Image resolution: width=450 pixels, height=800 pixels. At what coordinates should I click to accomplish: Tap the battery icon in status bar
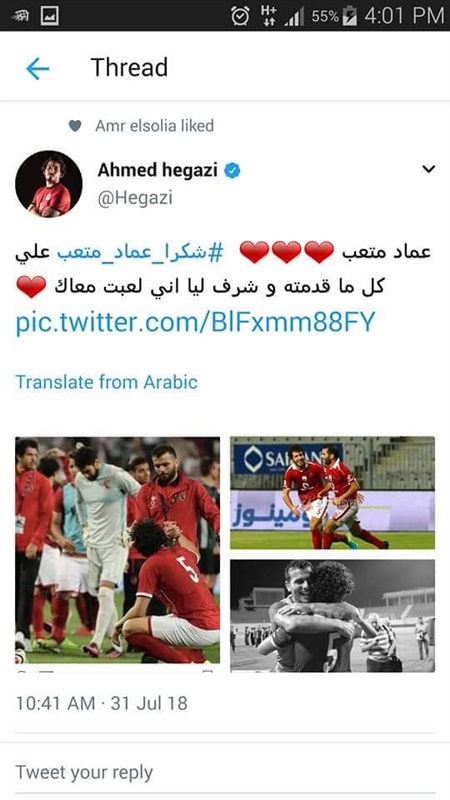click(350, 16)
